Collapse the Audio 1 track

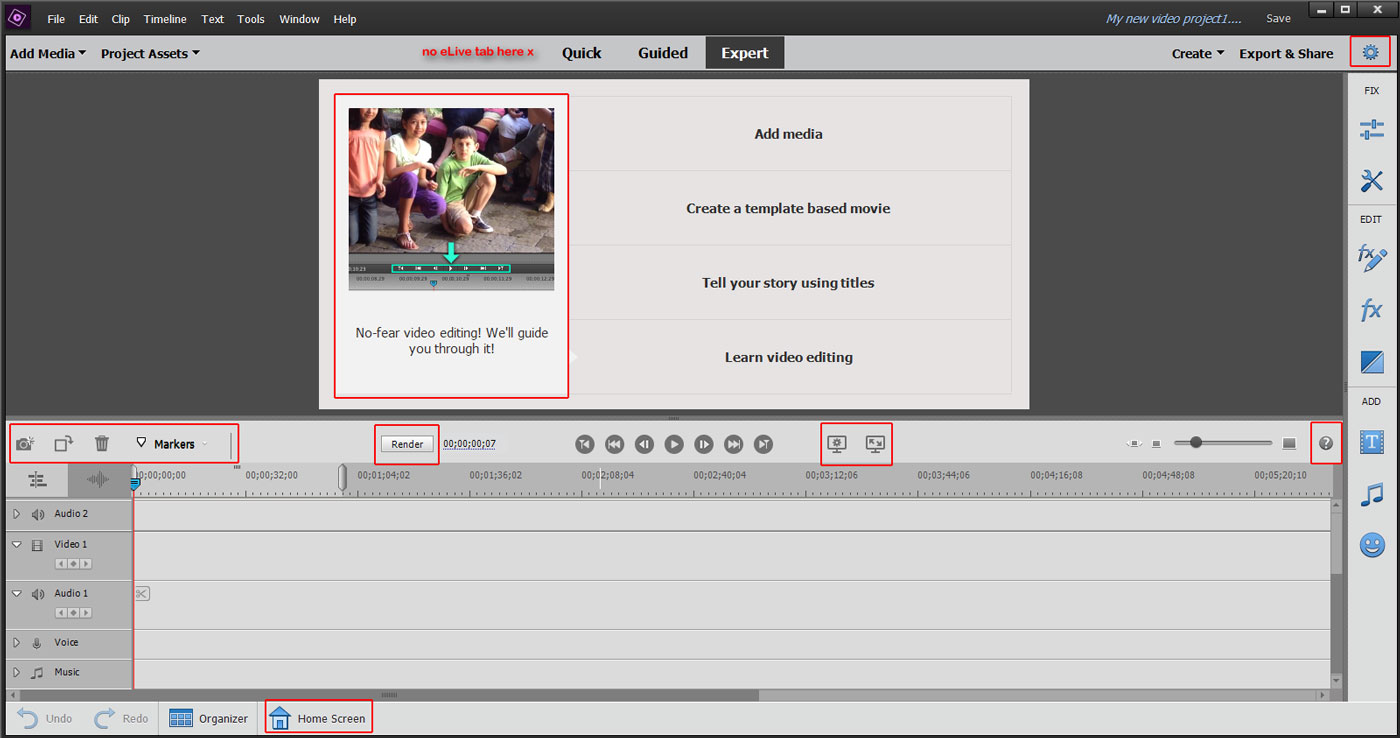point(16,594)
